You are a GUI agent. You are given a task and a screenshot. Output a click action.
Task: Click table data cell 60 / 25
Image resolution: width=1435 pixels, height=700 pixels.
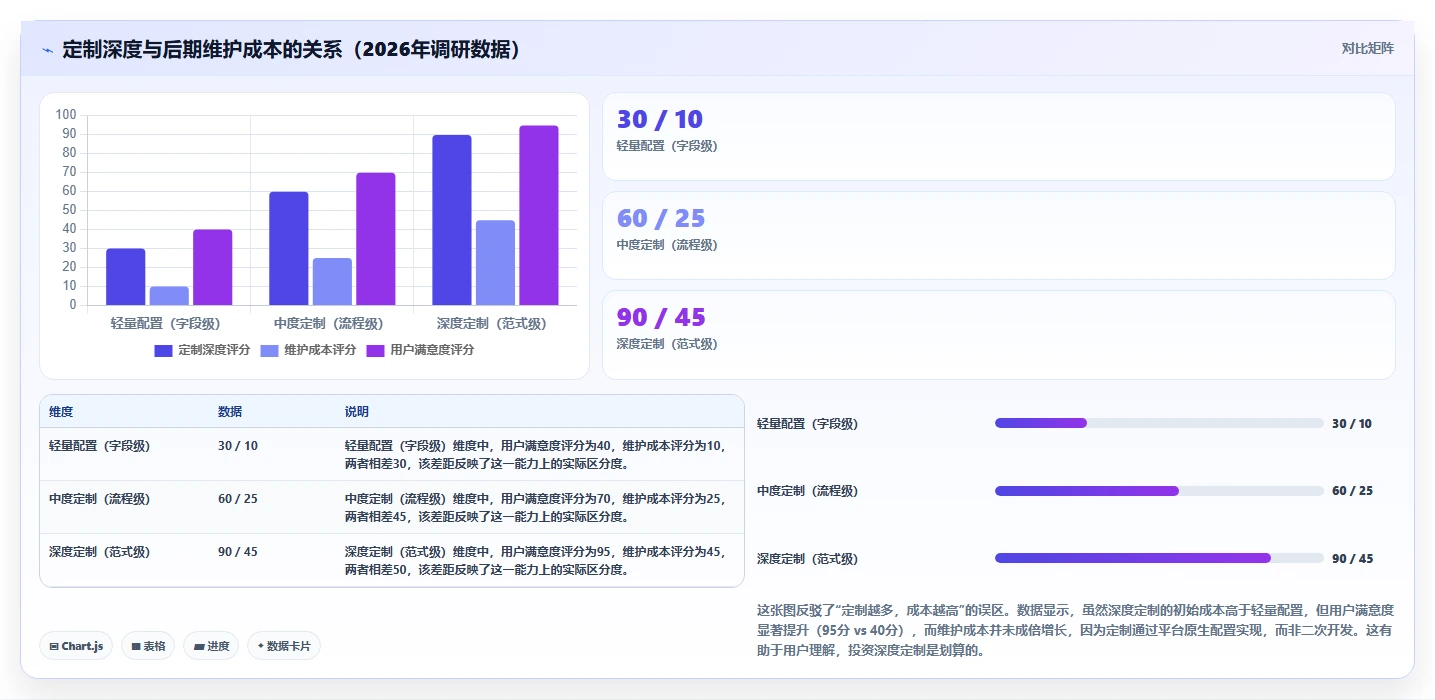pyautogui.click(x=238, y=498)
